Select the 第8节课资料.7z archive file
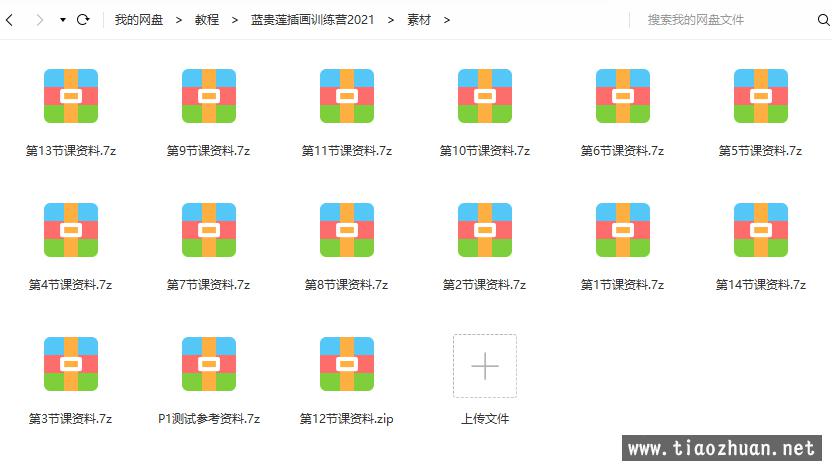The height and width of the screenshot is (468, 832). coord(347,230)
